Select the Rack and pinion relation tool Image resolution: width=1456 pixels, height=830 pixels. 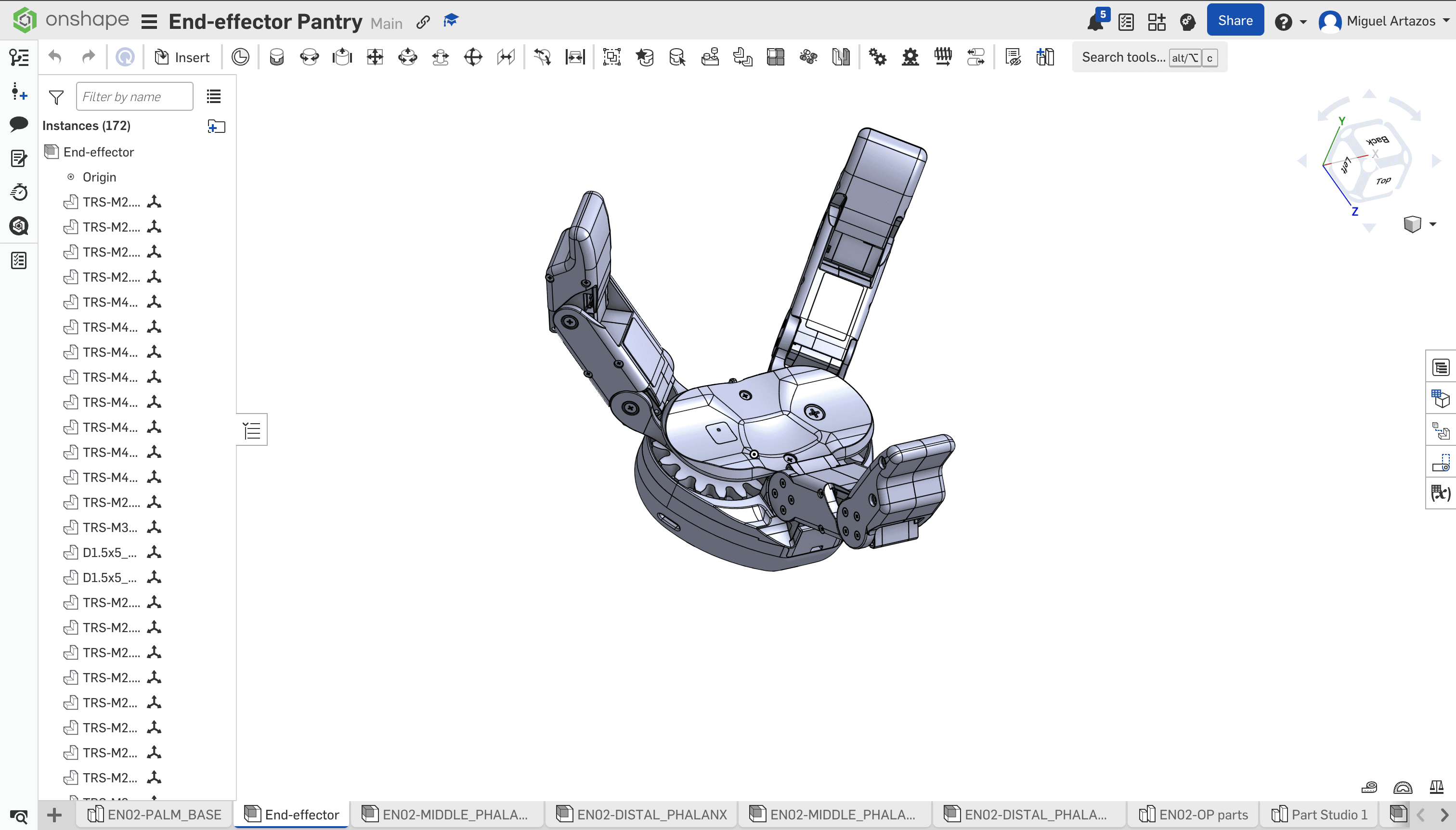click(x=910, y=57)
